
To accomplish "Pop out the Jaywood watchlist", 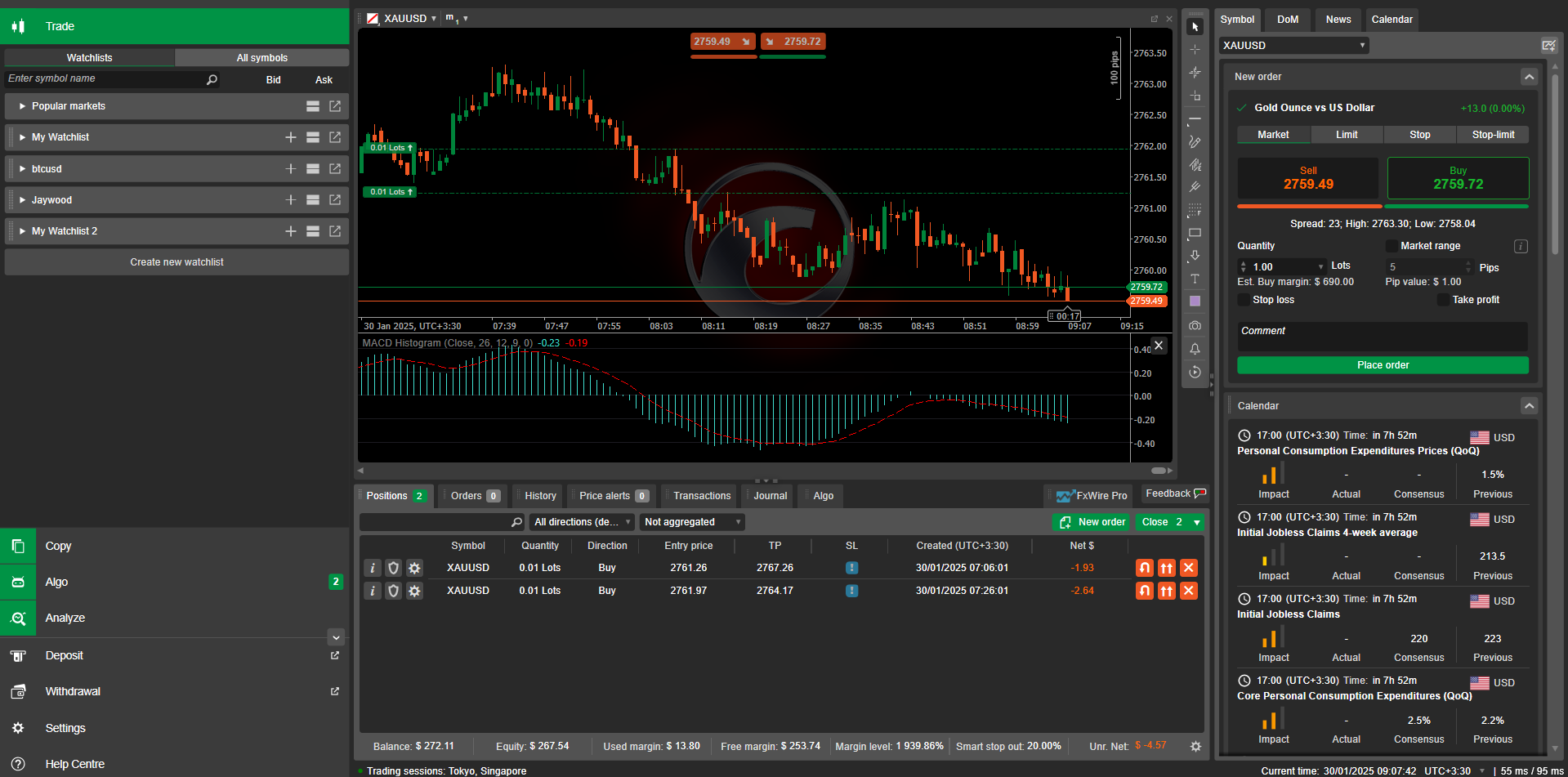I will 335,200.
